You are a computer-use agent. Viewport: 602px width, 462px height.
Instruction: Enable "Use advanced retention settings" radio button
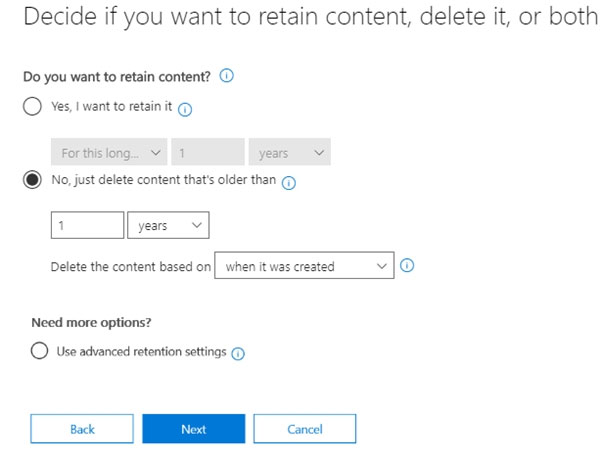click(x=40, y=351)
